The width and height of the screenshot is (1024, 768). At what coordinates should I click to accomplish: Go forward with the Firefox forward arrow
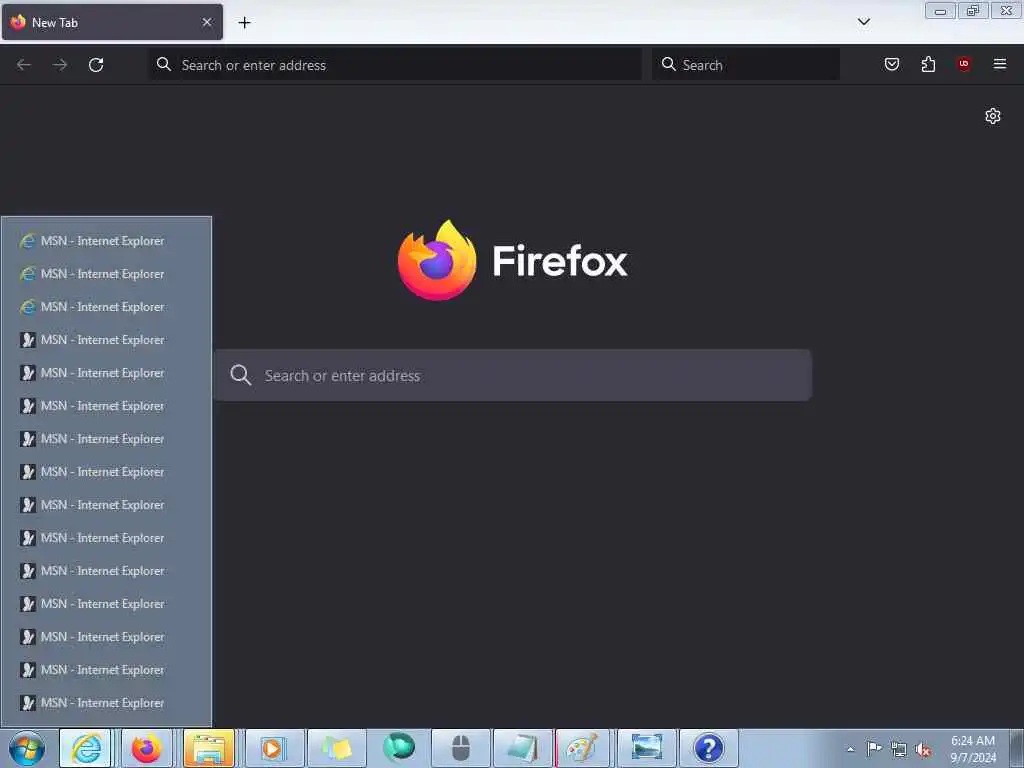[x=60, y=65]
